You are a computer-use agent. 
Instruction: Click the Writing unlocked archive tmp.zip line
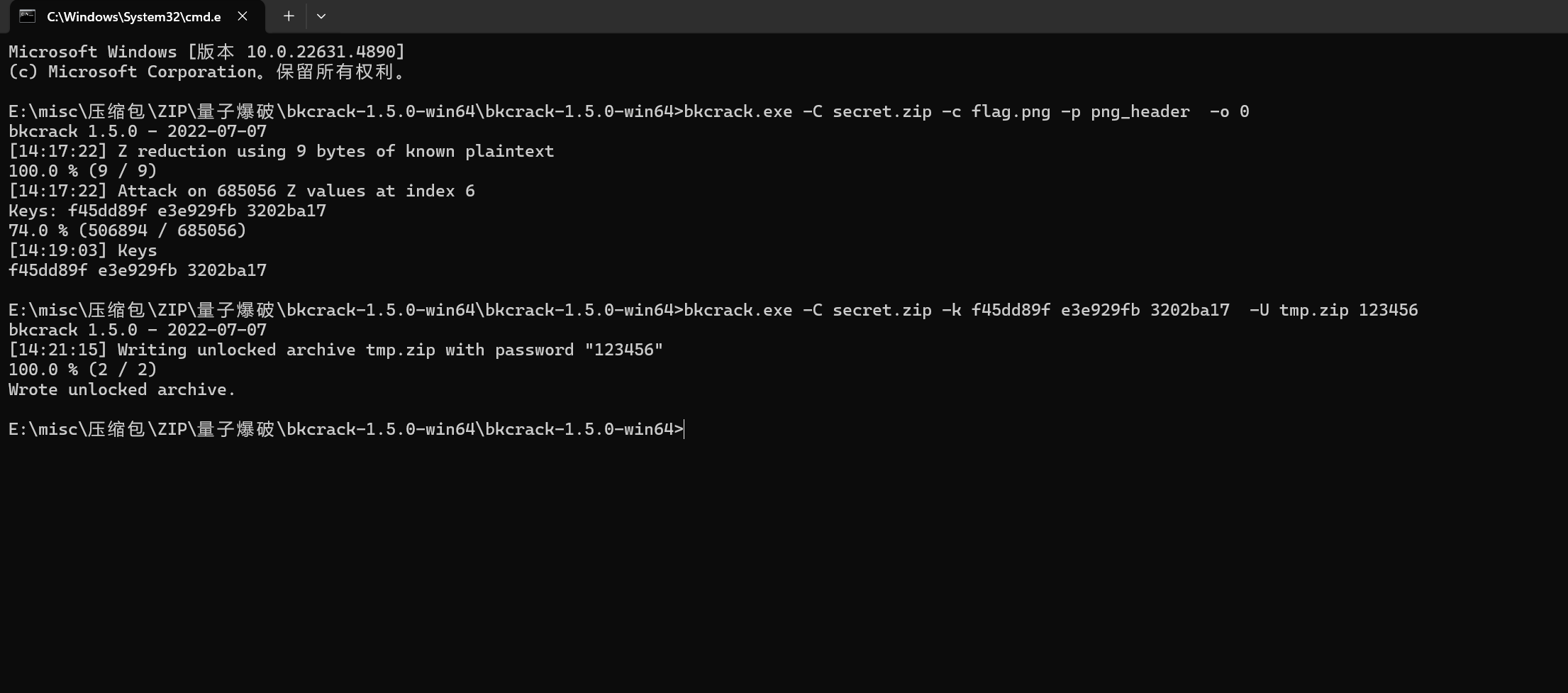[335, 350]
